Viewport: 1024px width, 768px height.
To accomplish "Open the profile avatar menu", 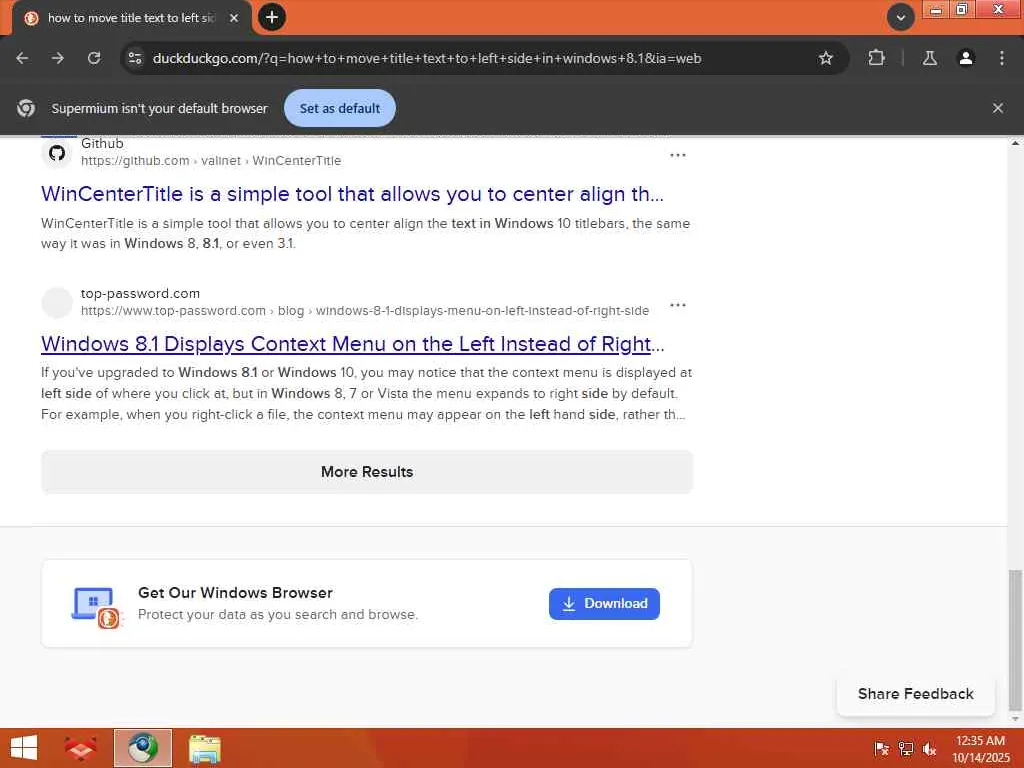I will 966,58.
